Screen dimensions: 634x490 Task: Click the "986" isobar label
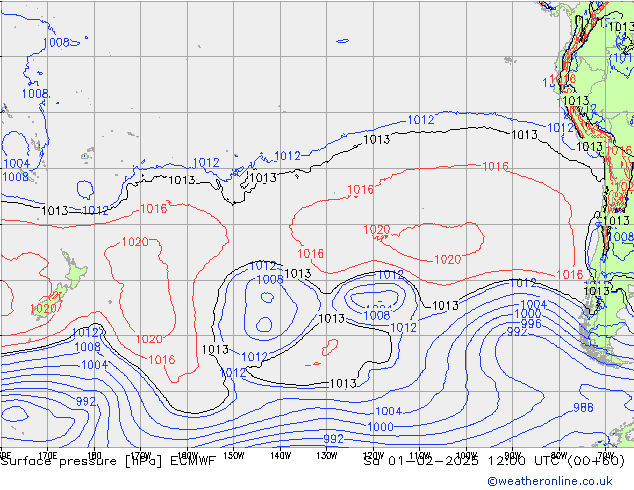[x=583, y=408]
